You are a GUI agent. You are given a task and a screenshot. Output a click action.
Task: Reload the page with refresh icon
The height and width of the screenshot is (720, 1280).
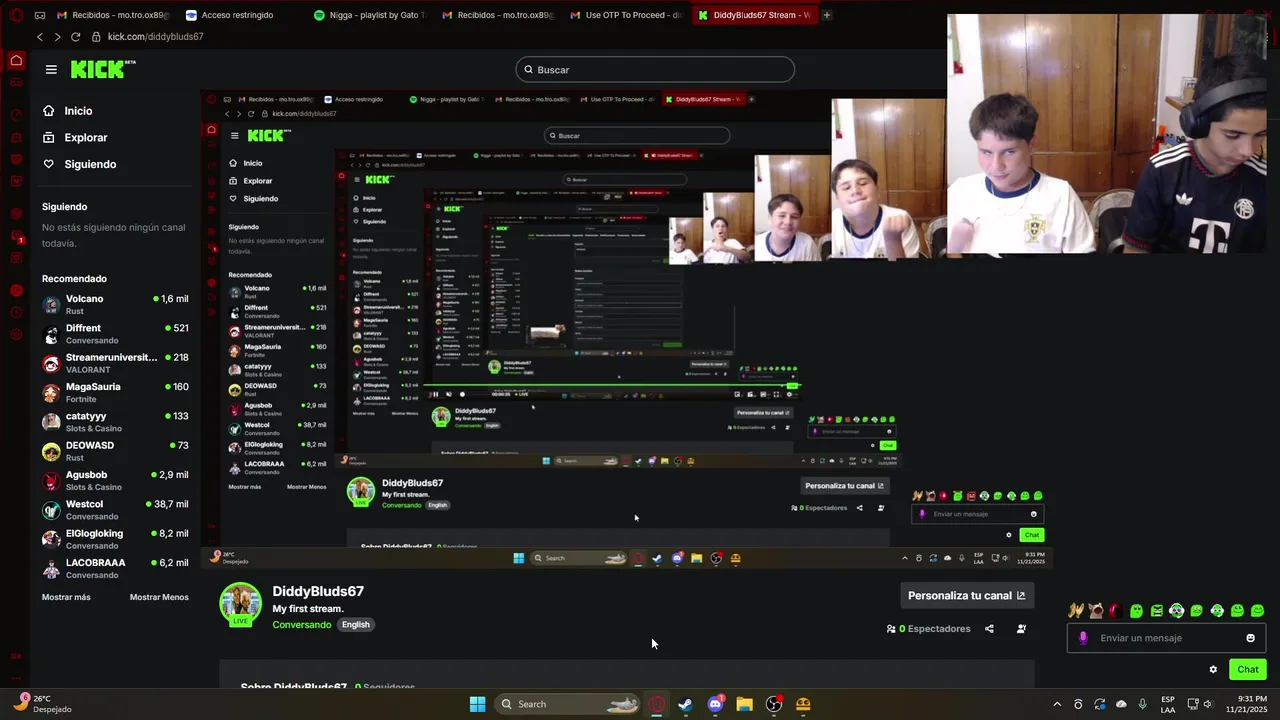click(75, 37)
